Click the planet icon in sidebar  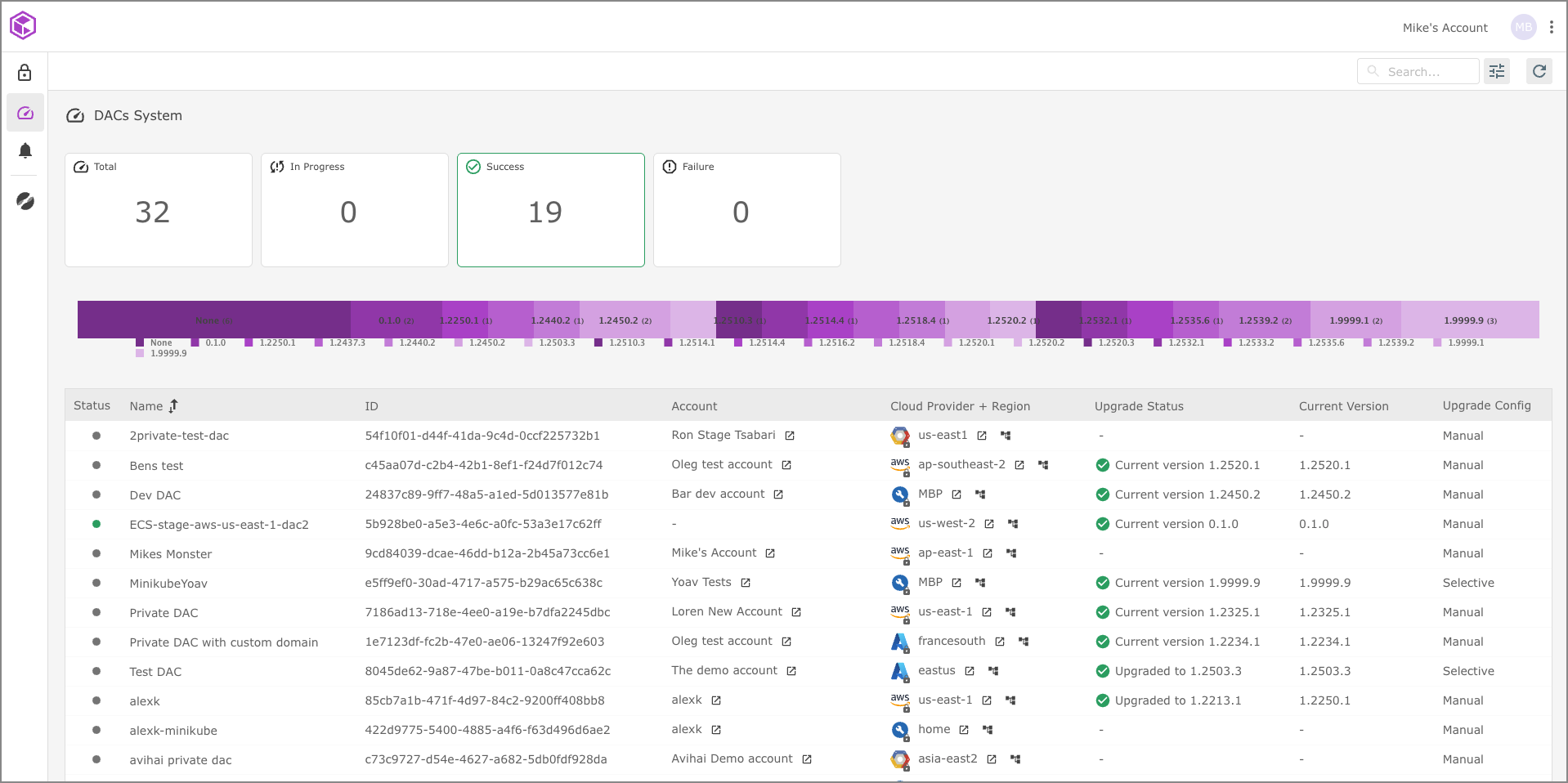point(25,201)
